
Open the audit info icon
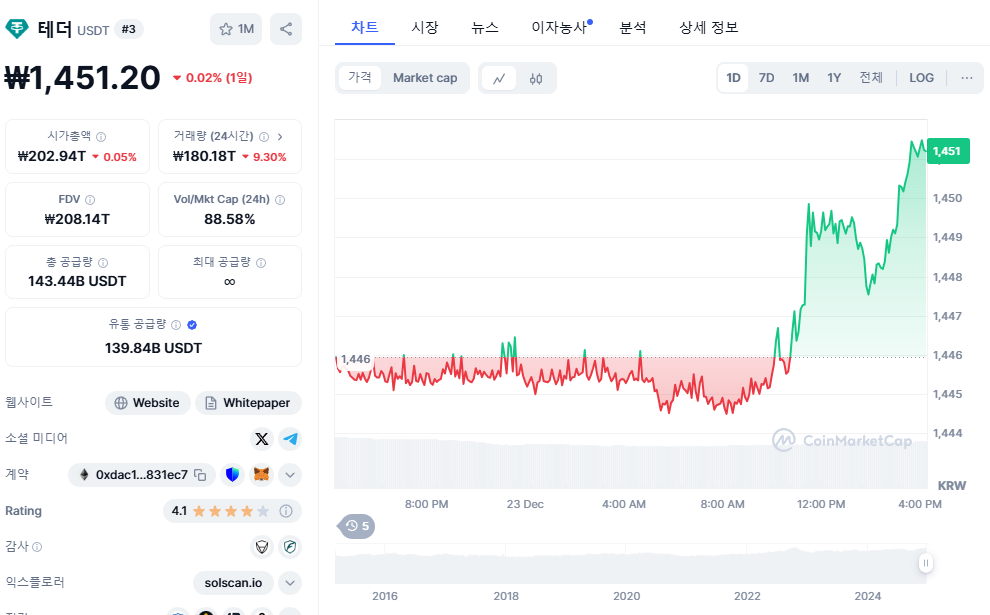pyautogui.click(x=37, y=547)
